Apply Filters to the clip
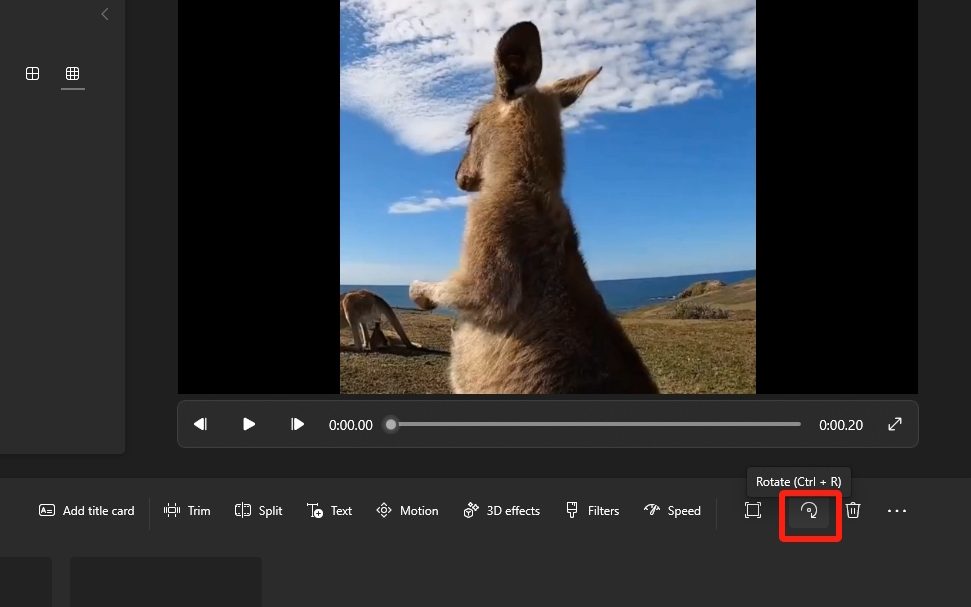The image size is (971, 607). (591, 510)
